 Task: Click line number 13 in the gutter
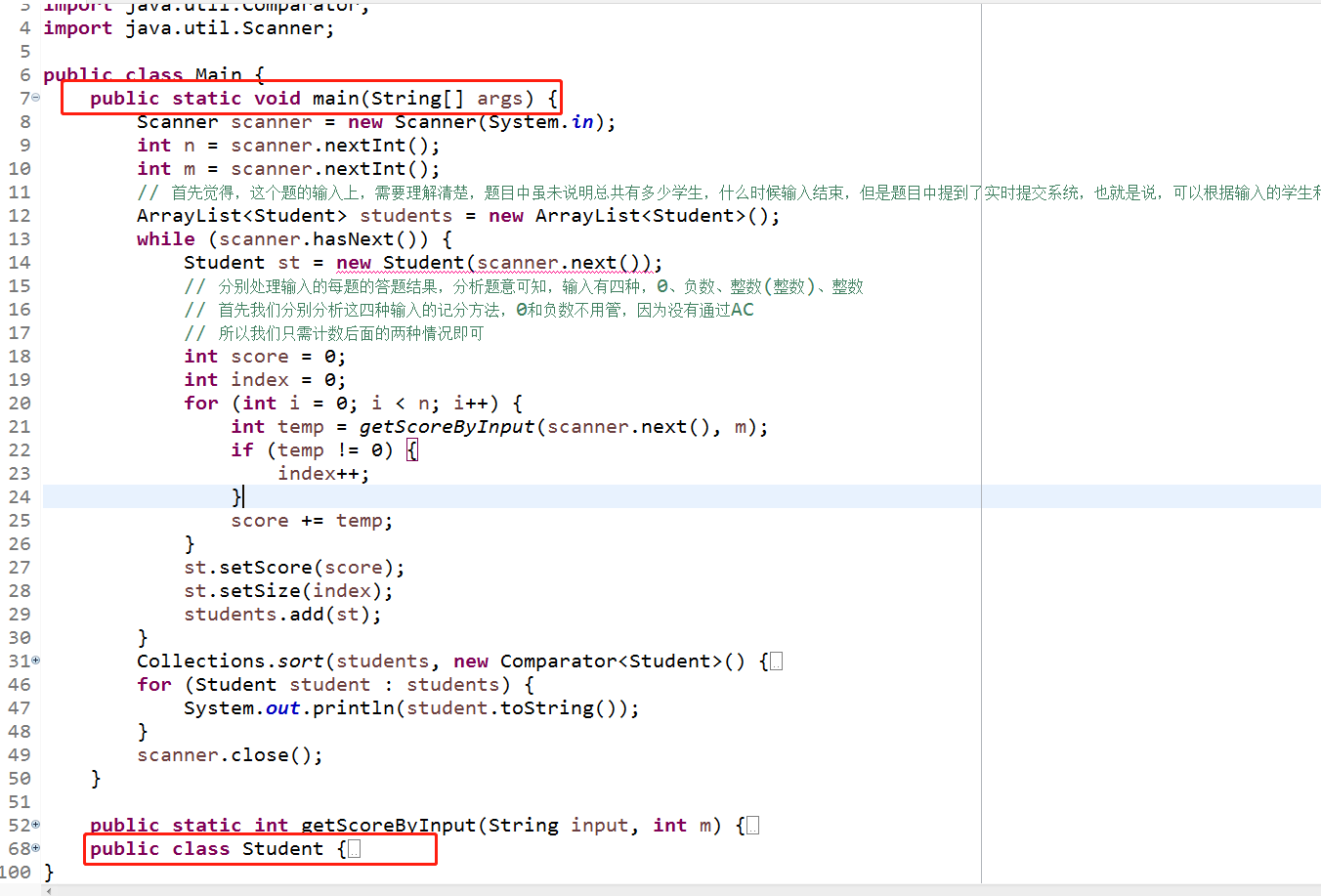(20, 239)
